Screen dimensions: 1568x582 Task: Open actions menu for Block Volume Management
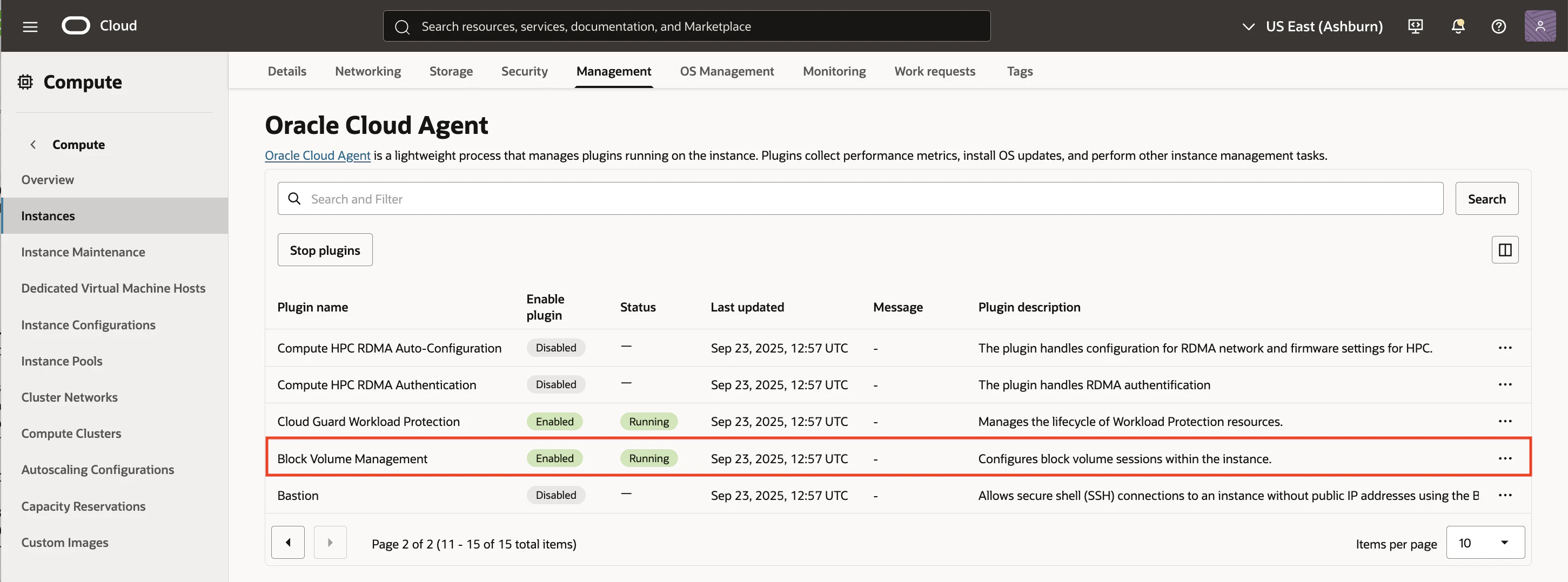coord(1505,458)
